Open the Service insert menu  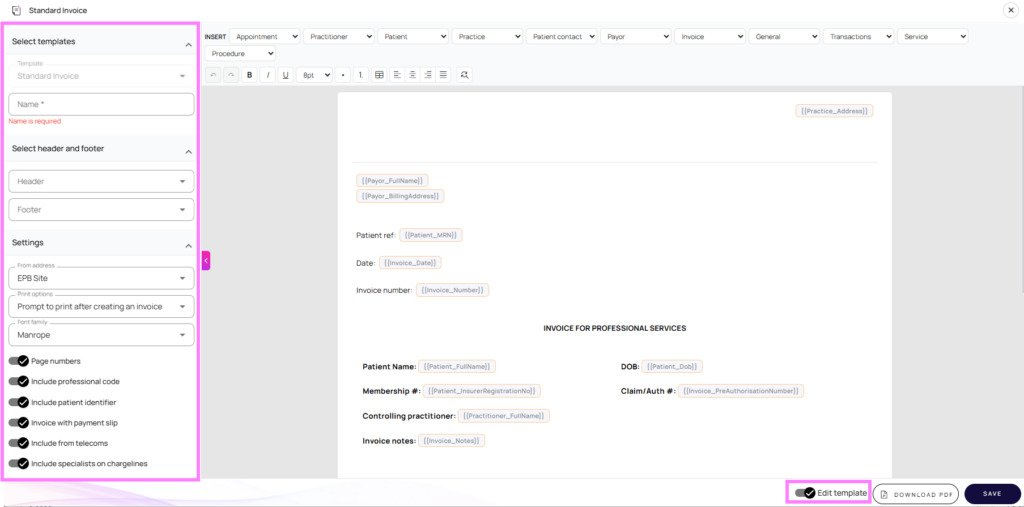click(933, 37)
